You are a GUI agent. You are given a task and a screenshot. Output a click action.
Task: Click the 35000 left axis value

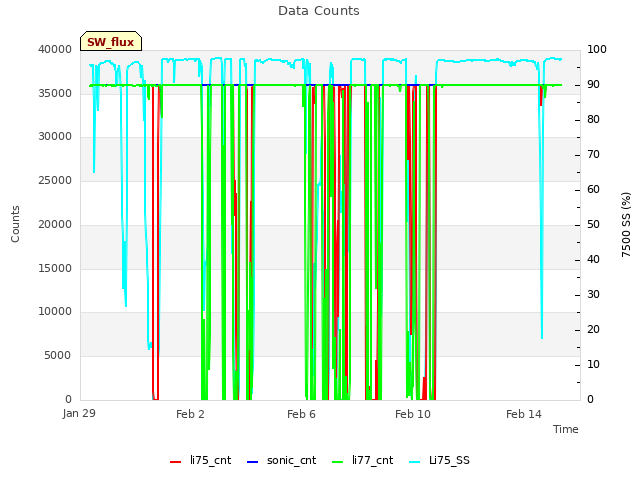55,93
